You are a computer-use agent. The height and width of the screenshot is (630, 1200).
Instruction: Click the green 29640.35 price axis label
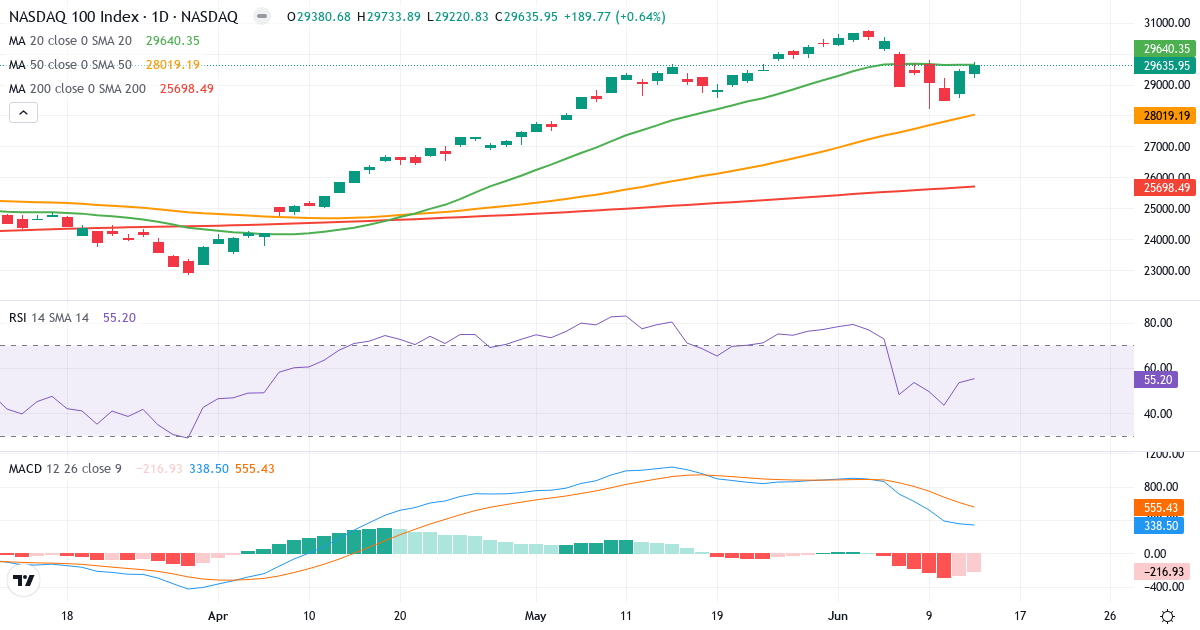[x=1165, y=48]
